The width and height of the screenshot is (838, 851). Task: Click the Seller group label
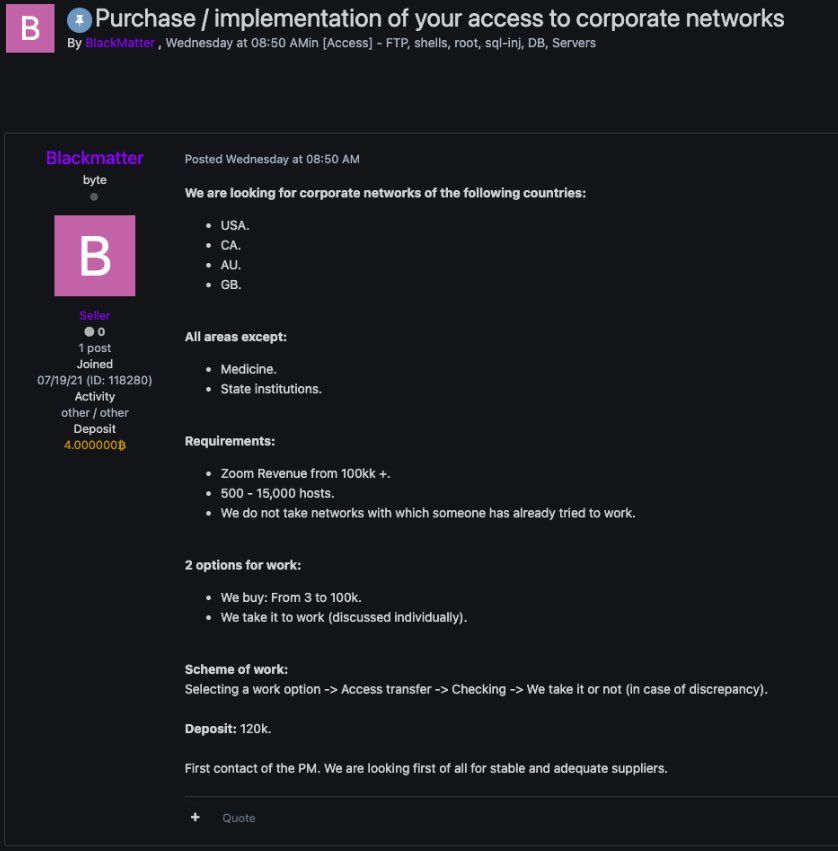[x=94, y=316]
